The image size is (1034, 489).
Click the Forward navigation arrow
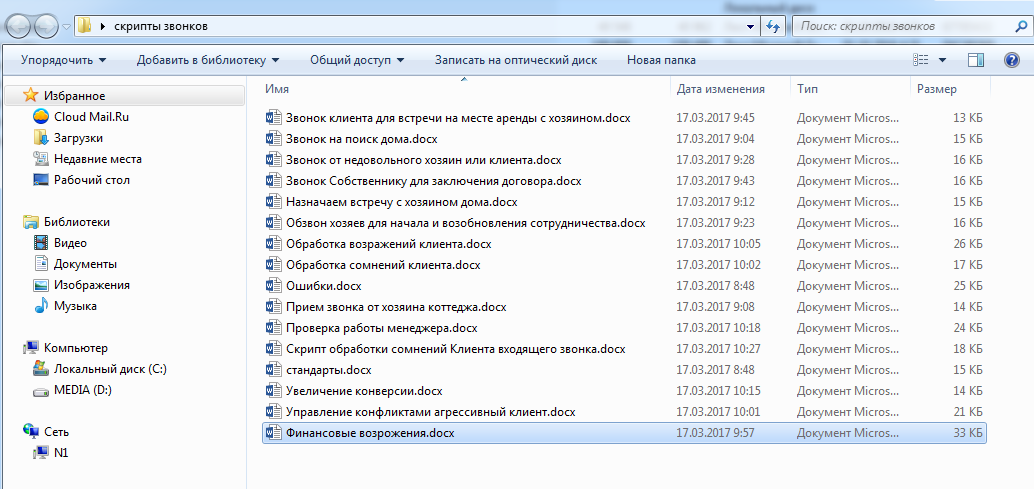tap(46, 26)
